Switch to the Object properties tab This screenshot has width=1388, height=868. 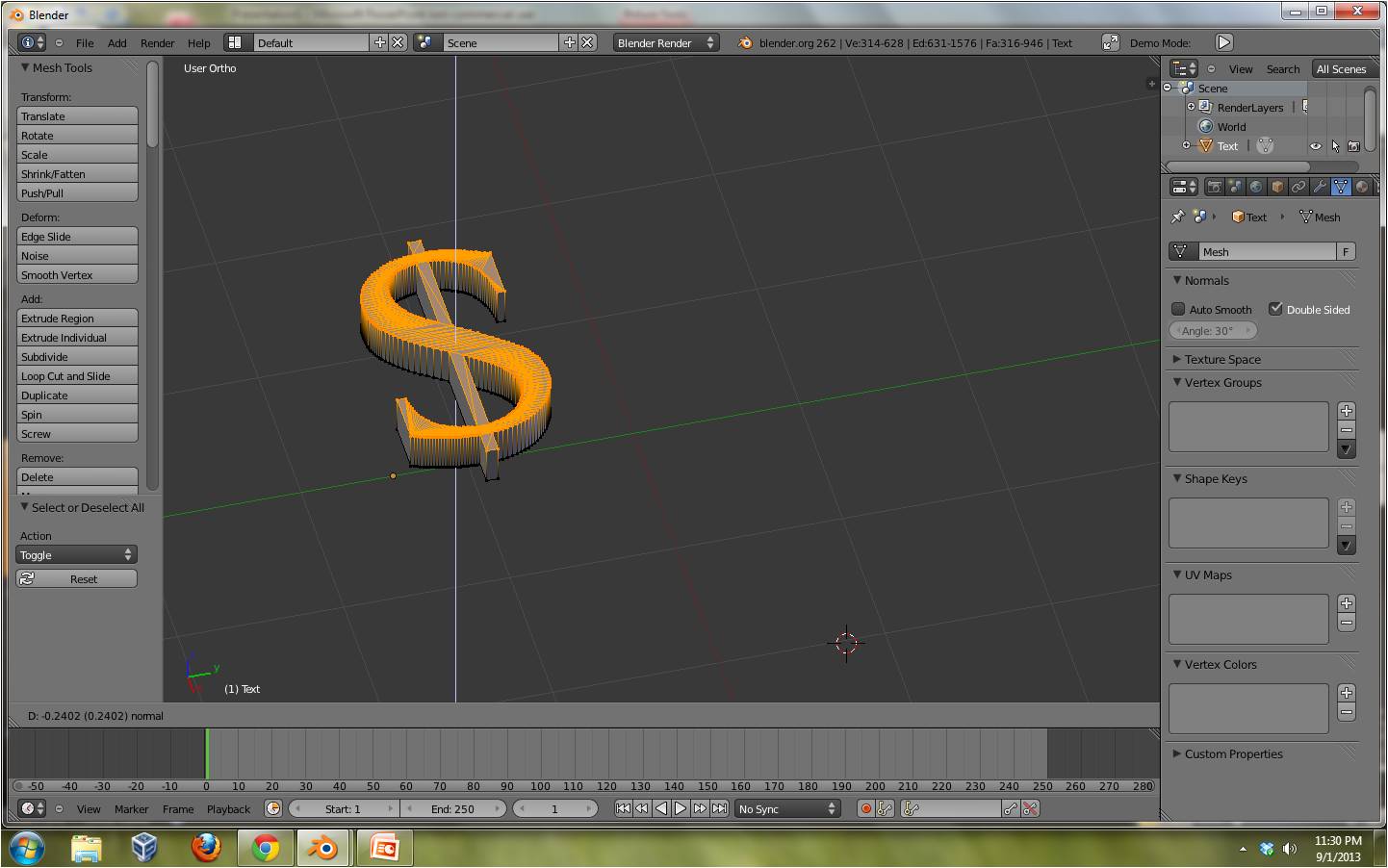pos(1277,187)
